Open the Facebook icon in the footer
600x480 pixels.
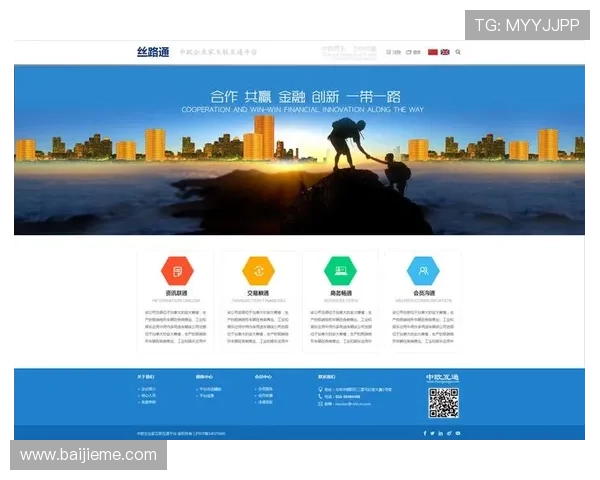click(425, 433)
